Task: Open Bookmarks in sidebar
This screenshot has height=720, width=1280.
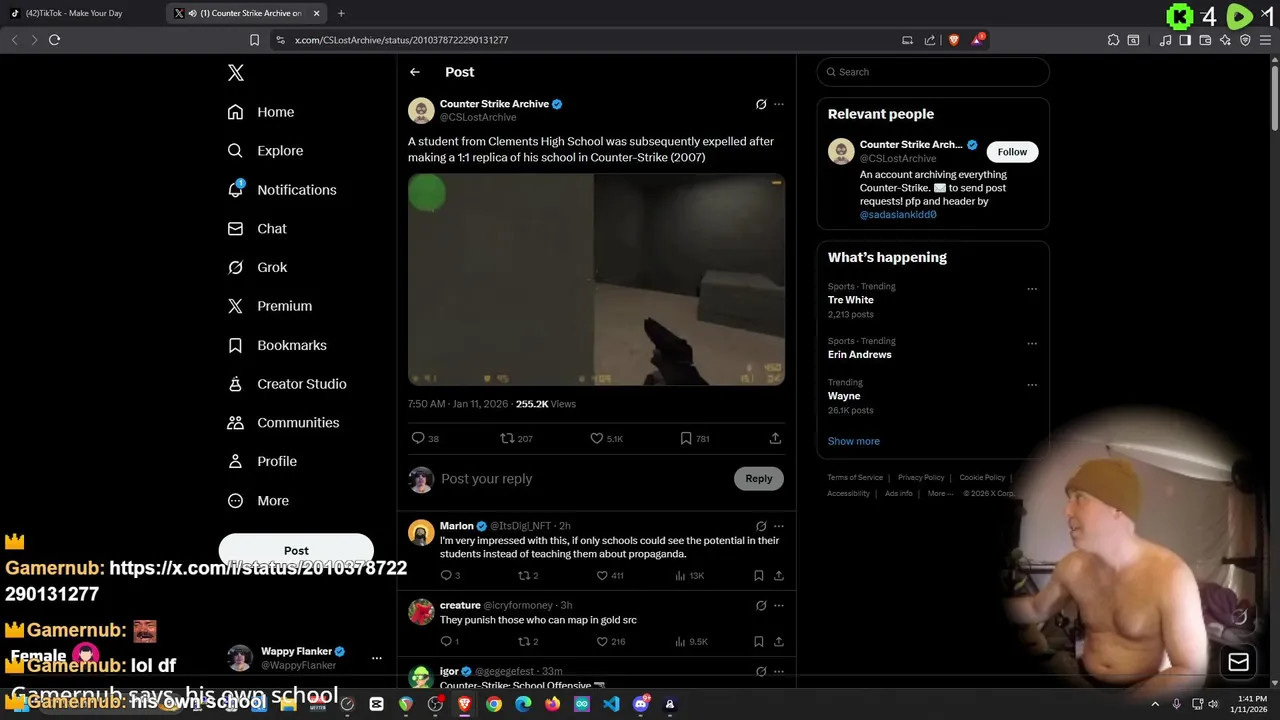Action: pos(277,345)
